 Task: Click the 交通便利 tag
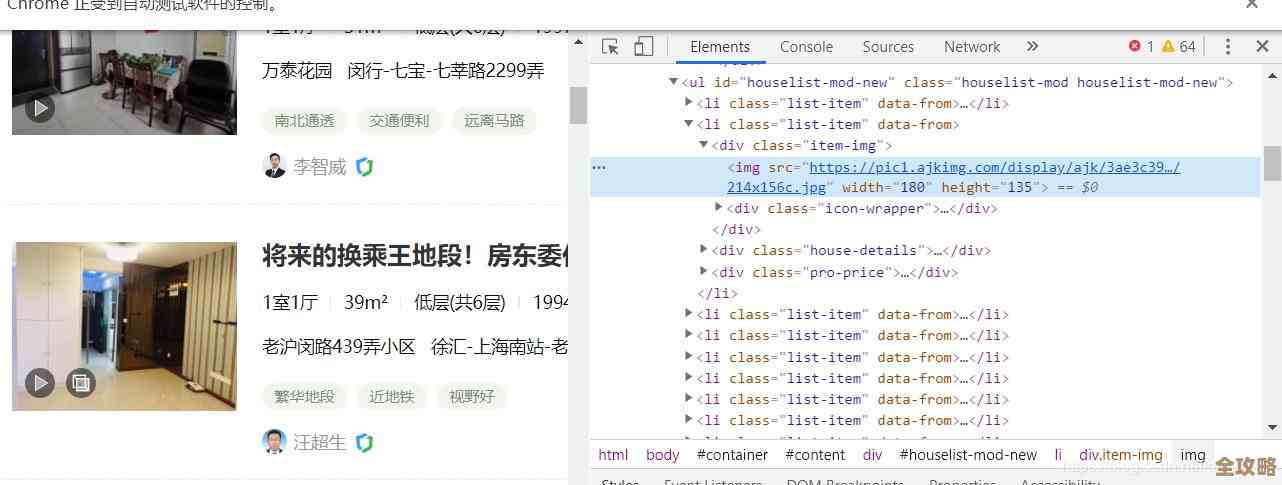(x=399, y=121)
